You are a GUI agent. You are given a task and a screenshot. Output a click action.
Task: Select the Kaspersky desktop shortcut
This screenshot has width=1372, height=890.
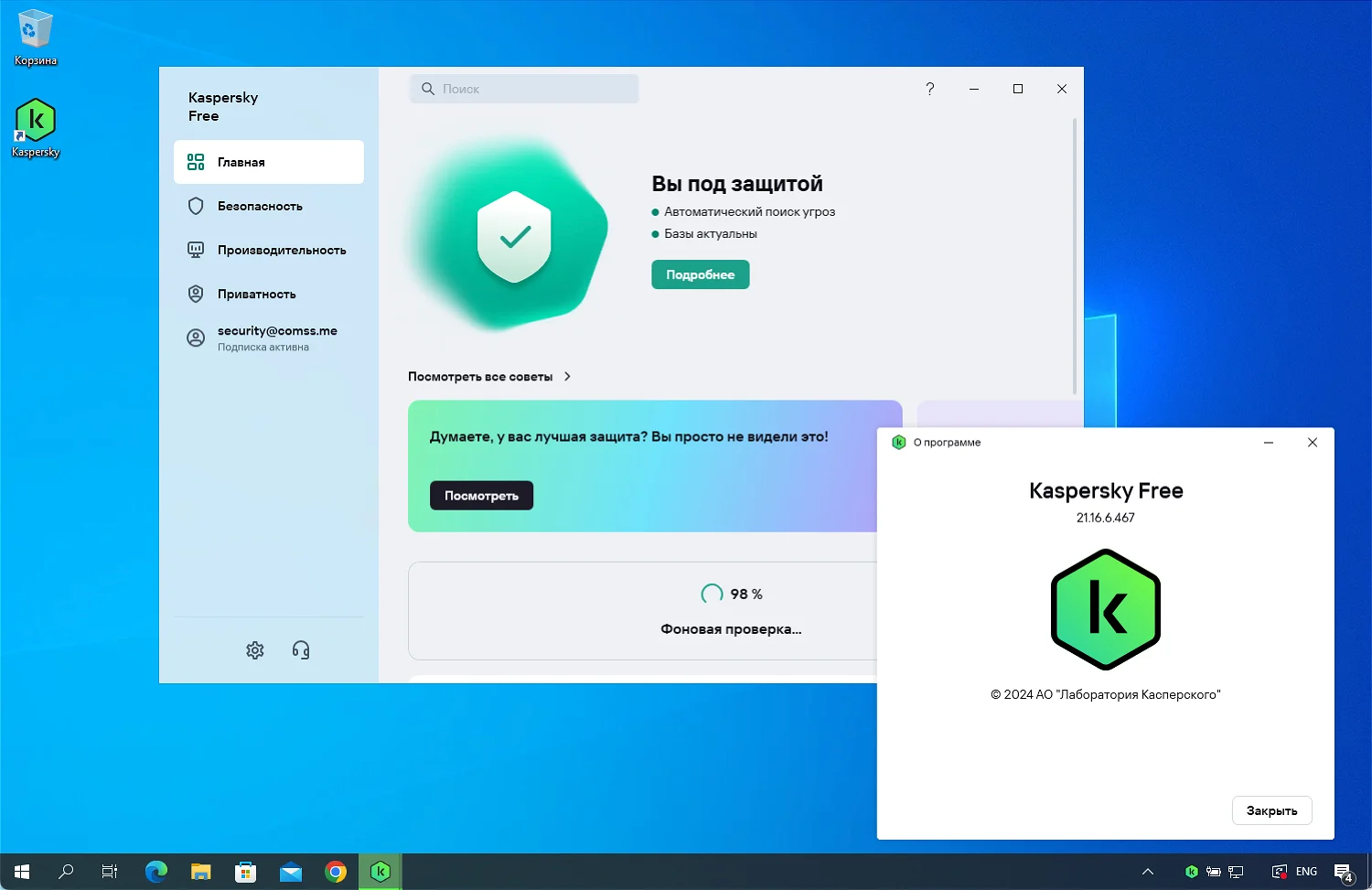pyautogui.click(x=36, y=128)
